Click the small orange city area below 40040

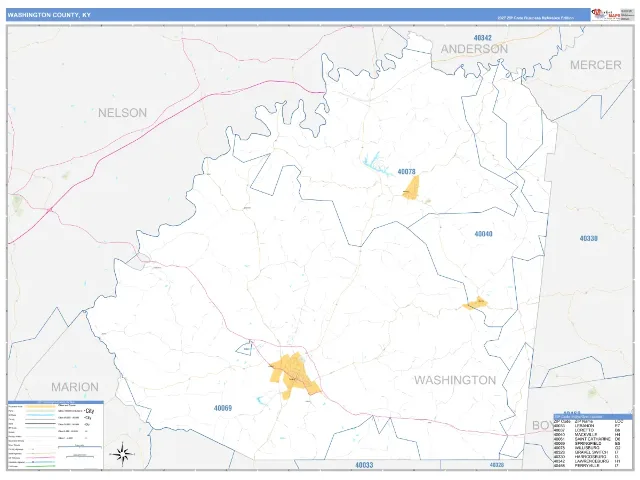pyautogui.click(x=475, y=303)
